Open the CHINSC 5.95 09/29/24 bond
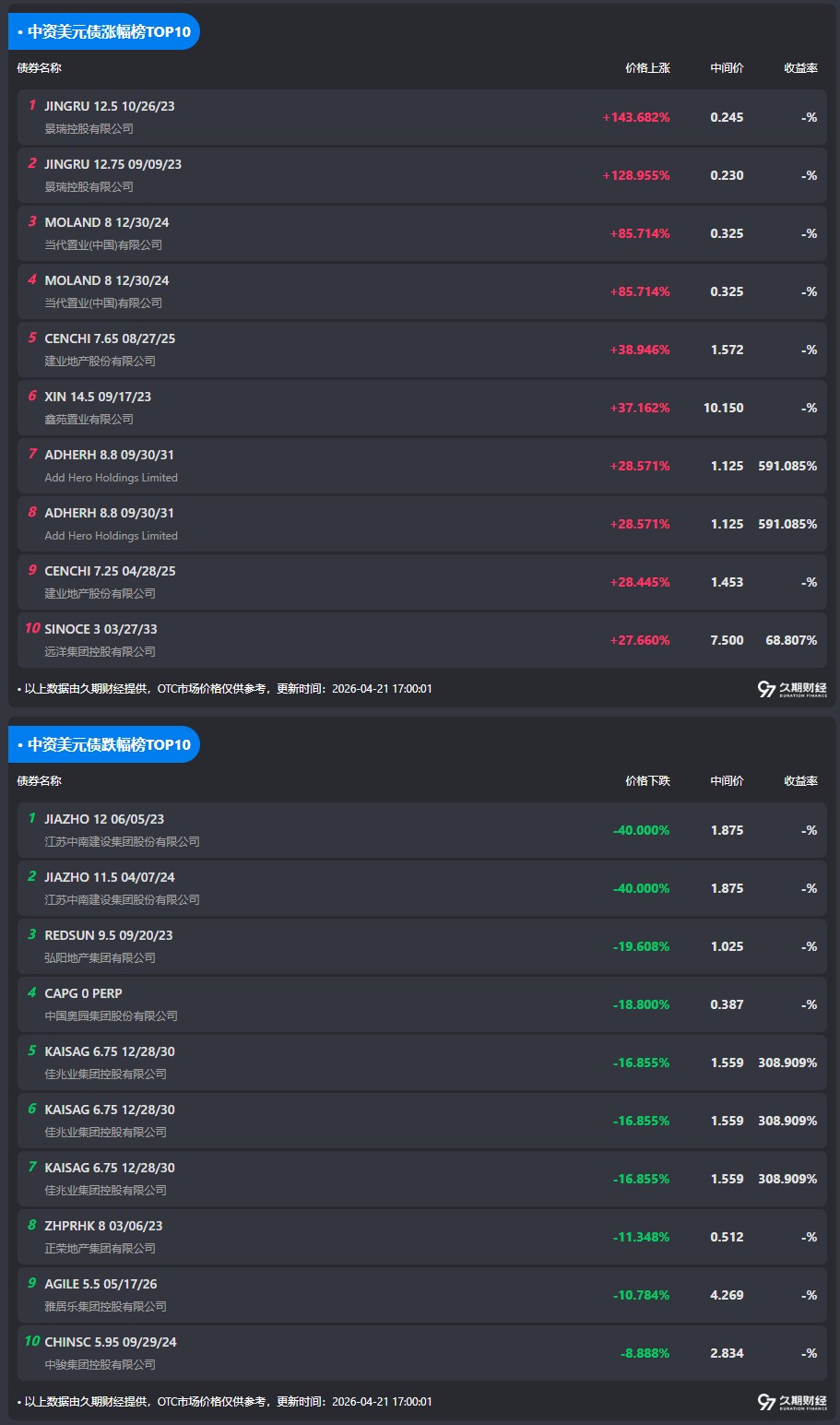Screen dimensions: 840x1425 (x=111, y=1342)
